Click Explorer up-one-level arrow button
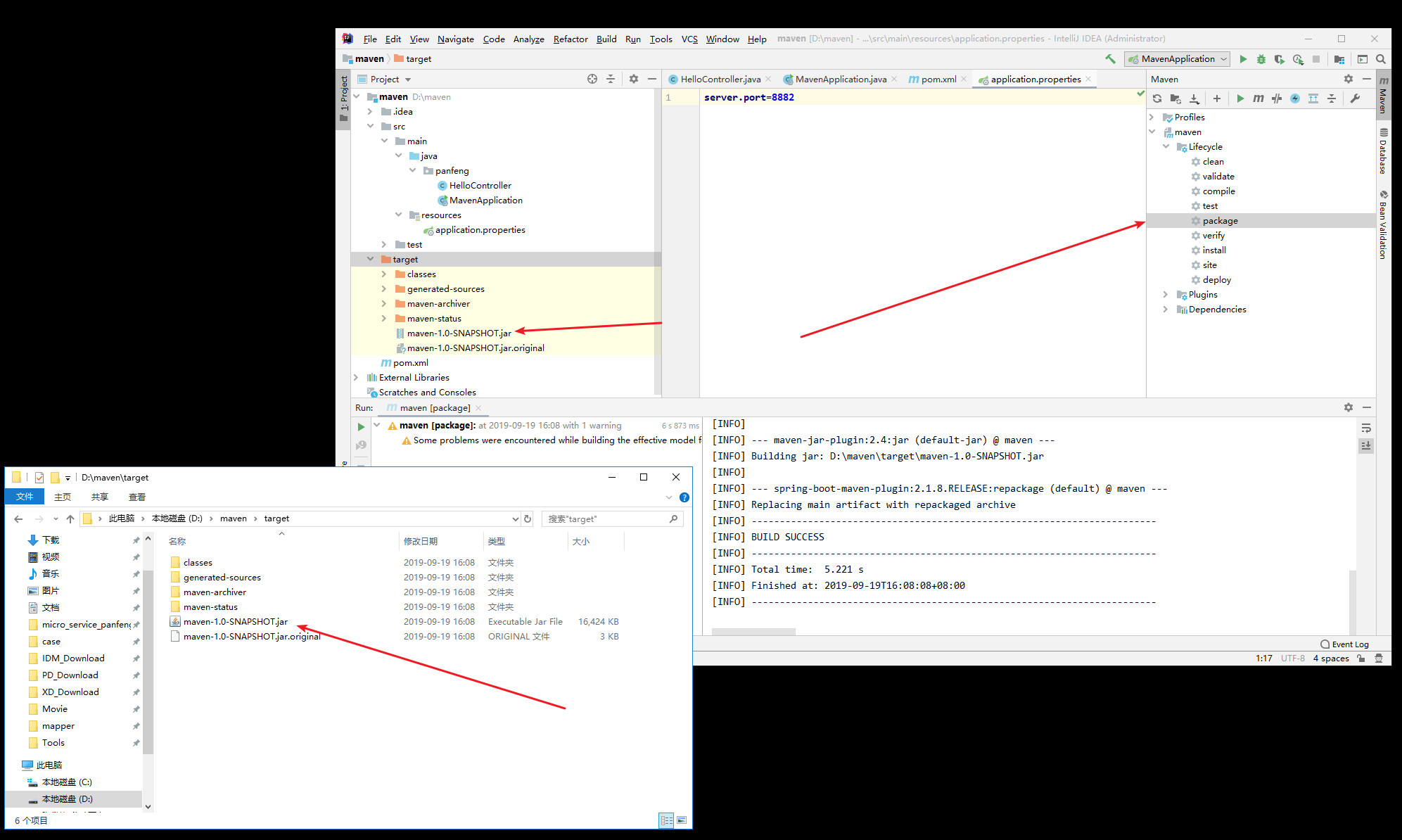 coord(70,518)
